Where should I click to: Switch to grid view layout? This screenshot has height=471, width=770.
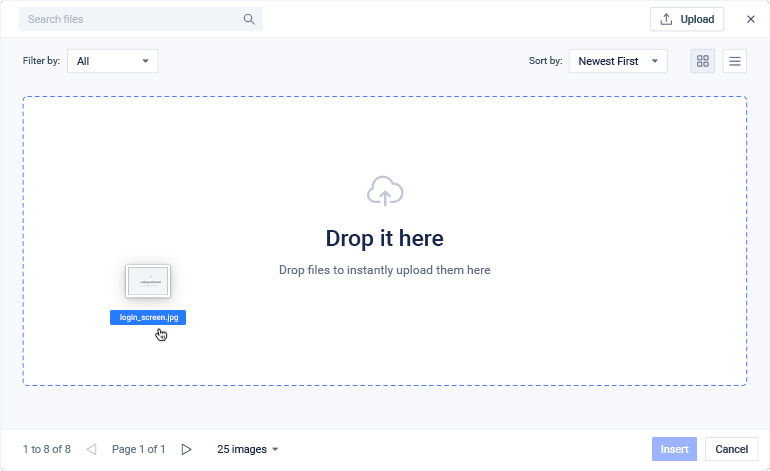(703, 61)
